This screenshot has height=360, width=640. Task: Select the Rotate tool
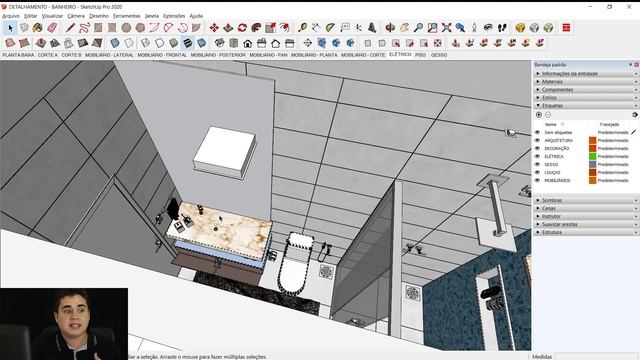[x=242, y=28]
